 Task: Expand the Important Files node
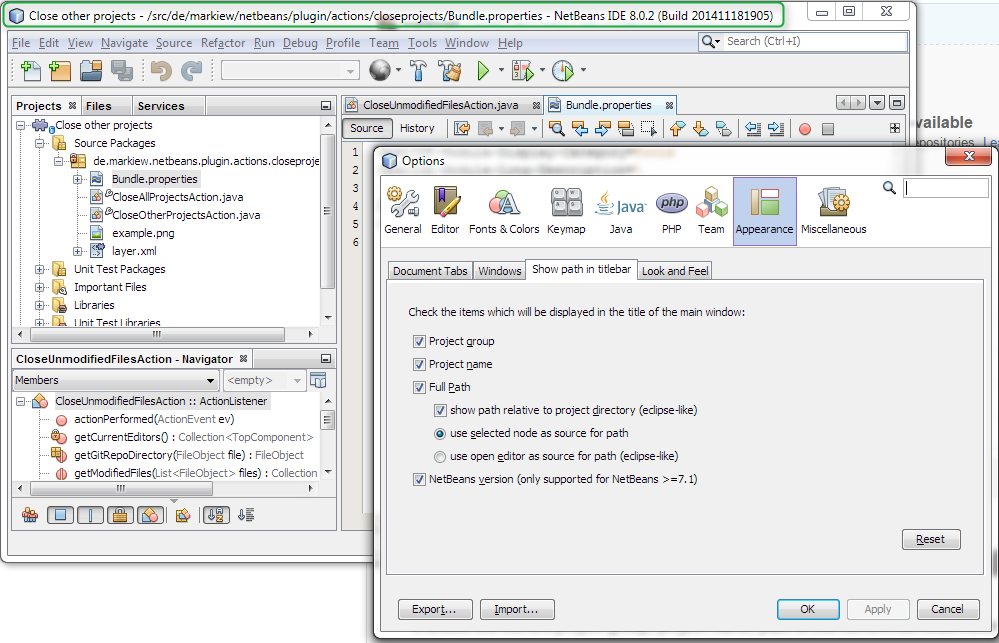pyautogui.click(x=40, y=287)
